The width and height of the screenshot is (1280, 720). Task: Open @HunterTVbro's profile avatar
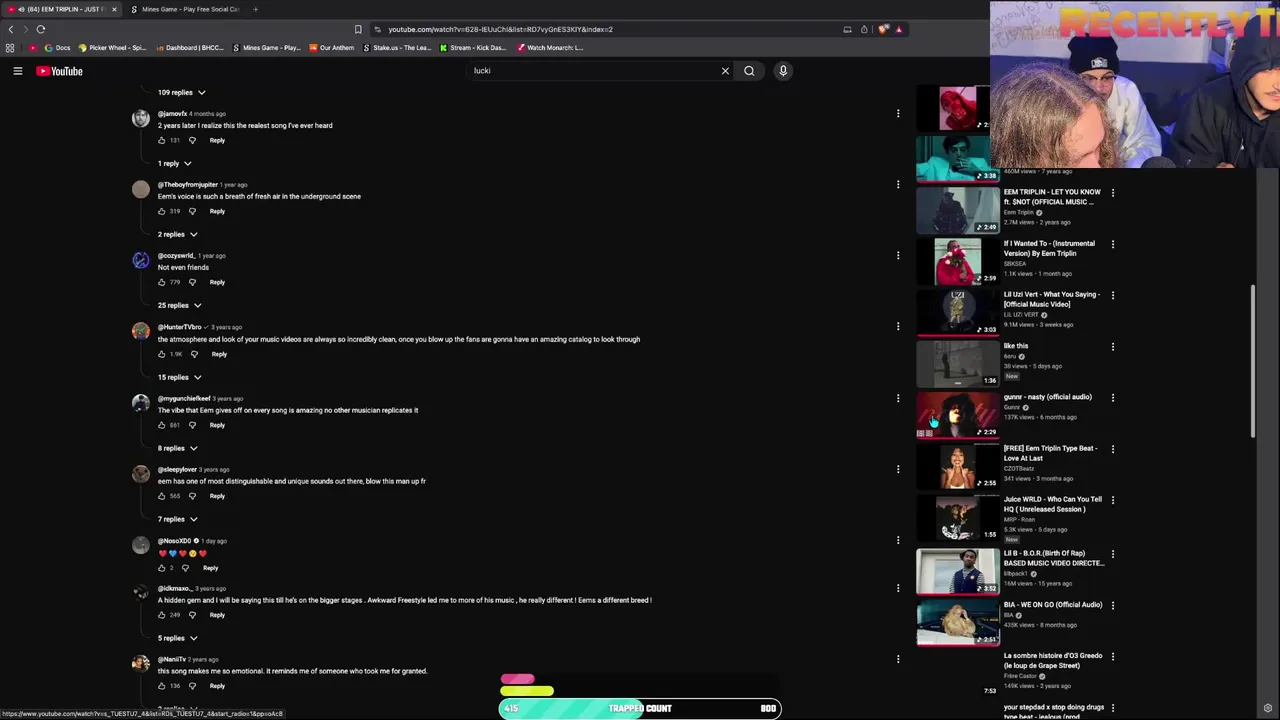point(141,331)
